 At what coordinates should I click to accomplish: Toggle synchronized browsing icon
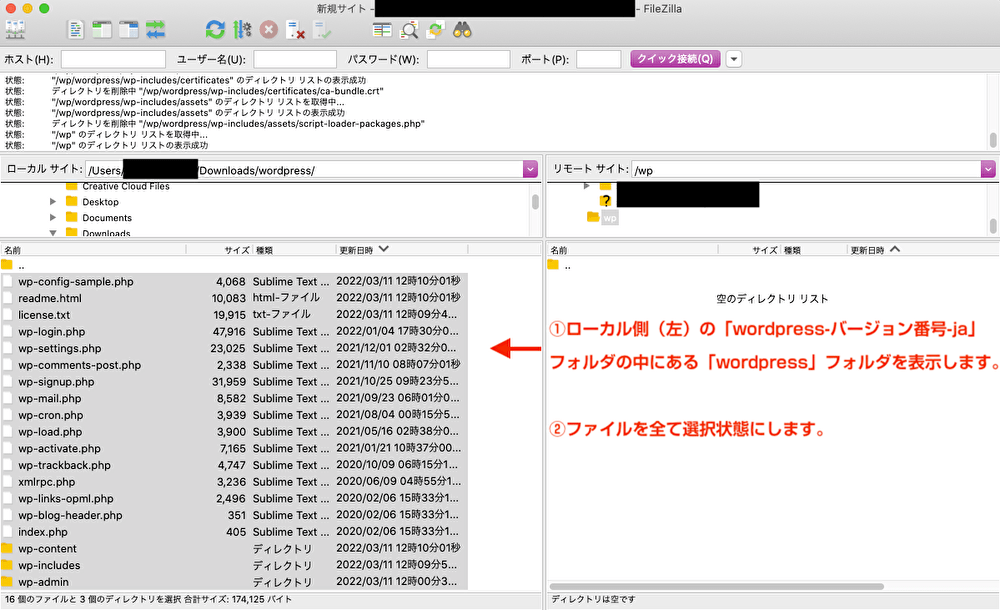point(436,29)
